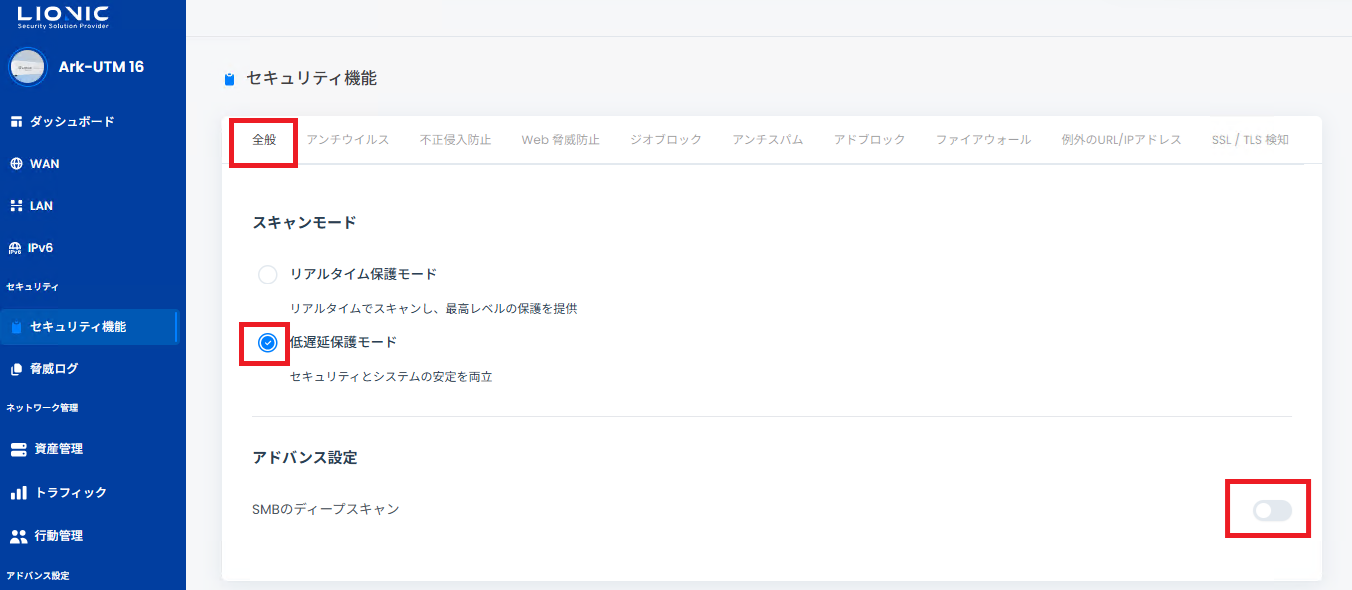Click the Ark-UTM 16 device avatar
1352x590 pixels.
point(28,67)
